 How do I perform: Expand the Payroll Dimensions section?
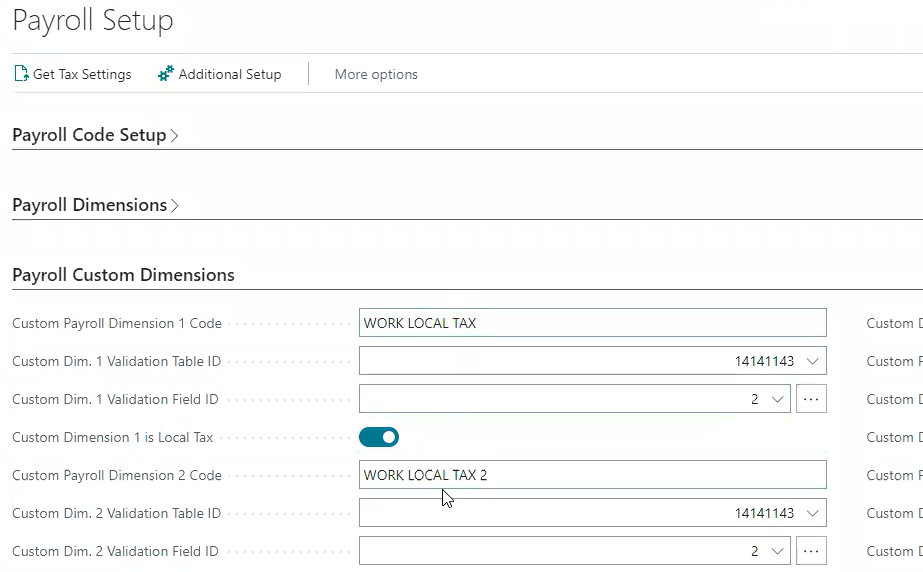(89, 205)
